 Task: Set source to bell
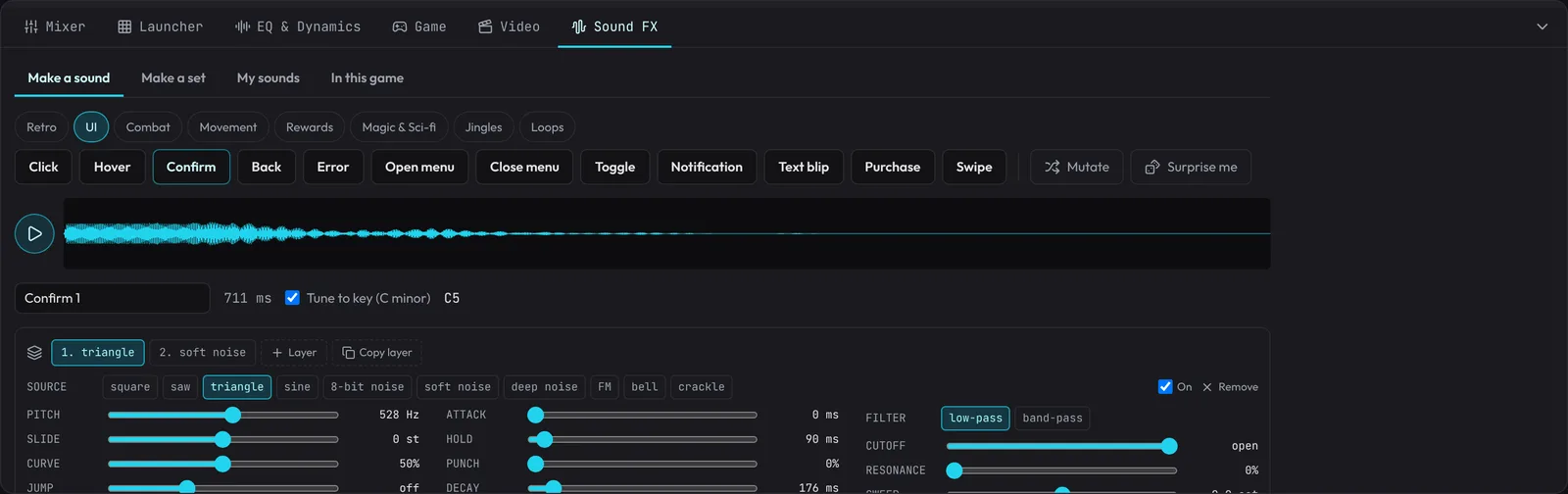click(645, 387)
